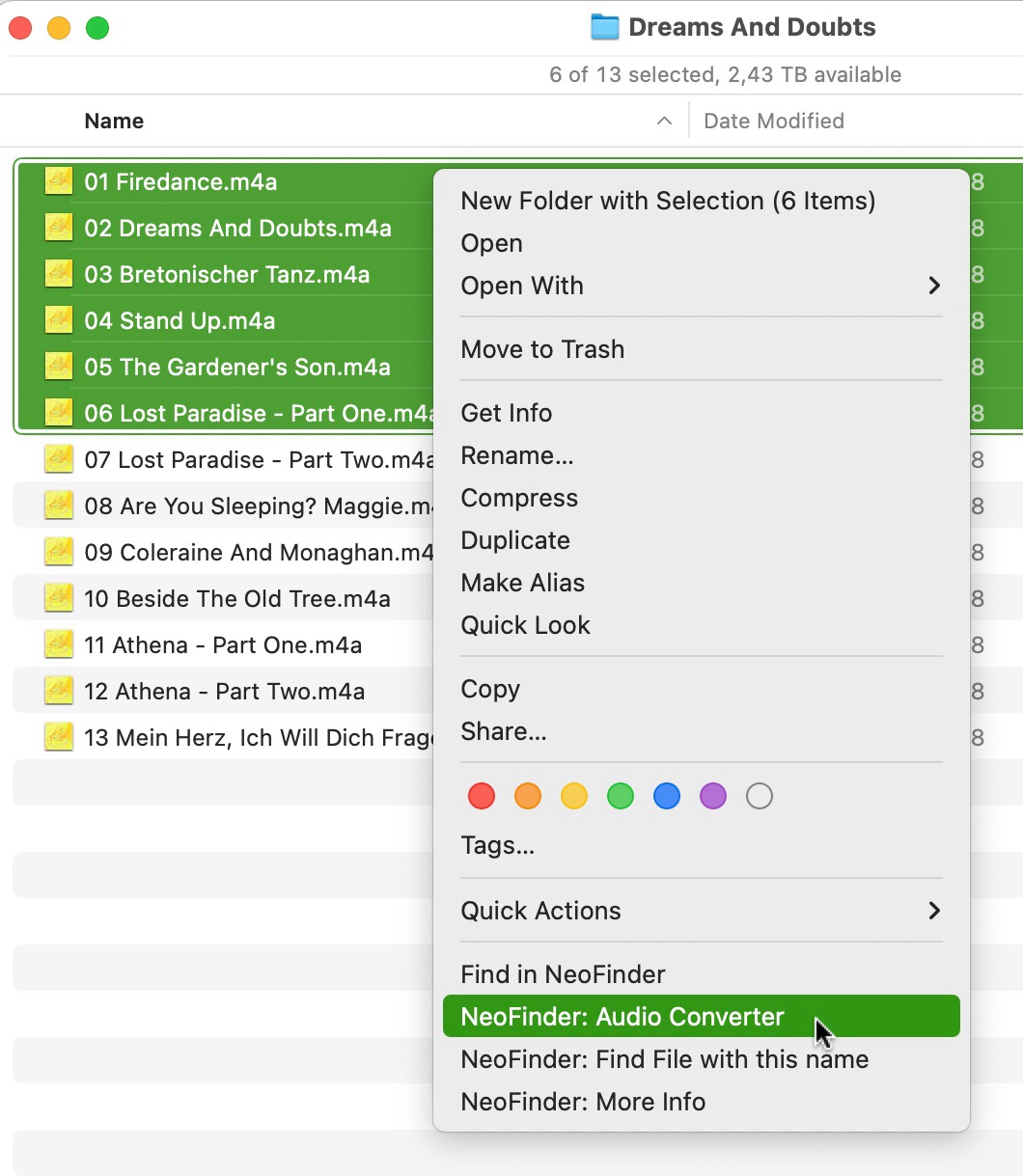Click the audio icon beside 11 Athena - Part One

(58, 644)
